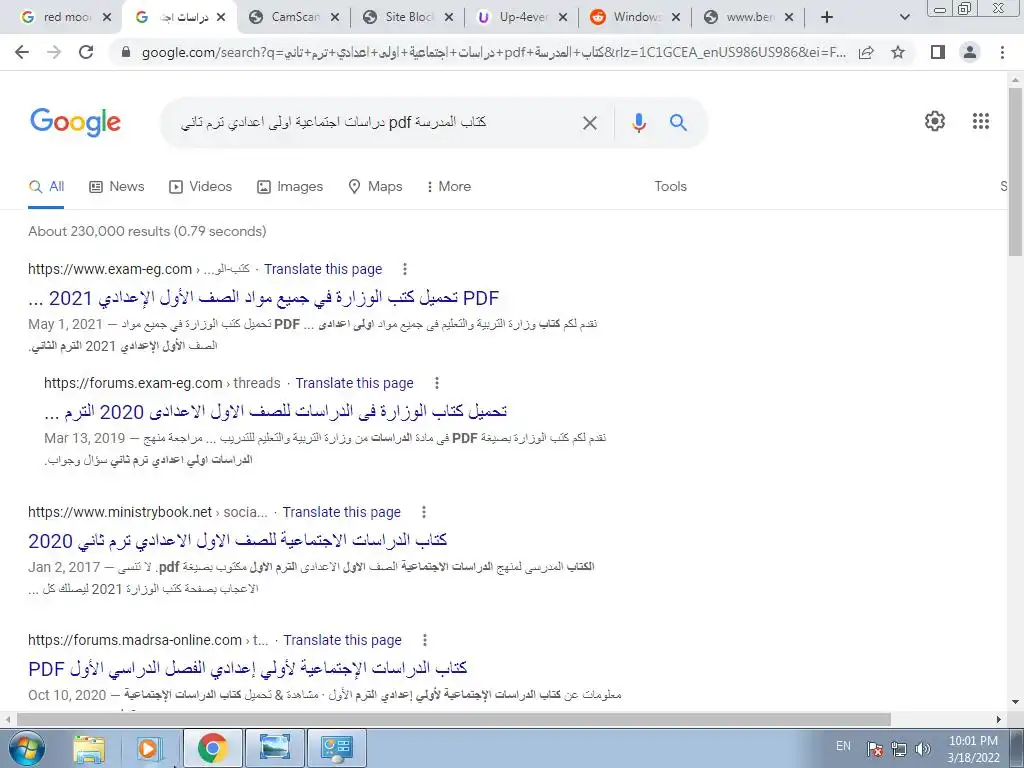
Task: Open the madrsa-online PDF result title
Action: point(248,669)
